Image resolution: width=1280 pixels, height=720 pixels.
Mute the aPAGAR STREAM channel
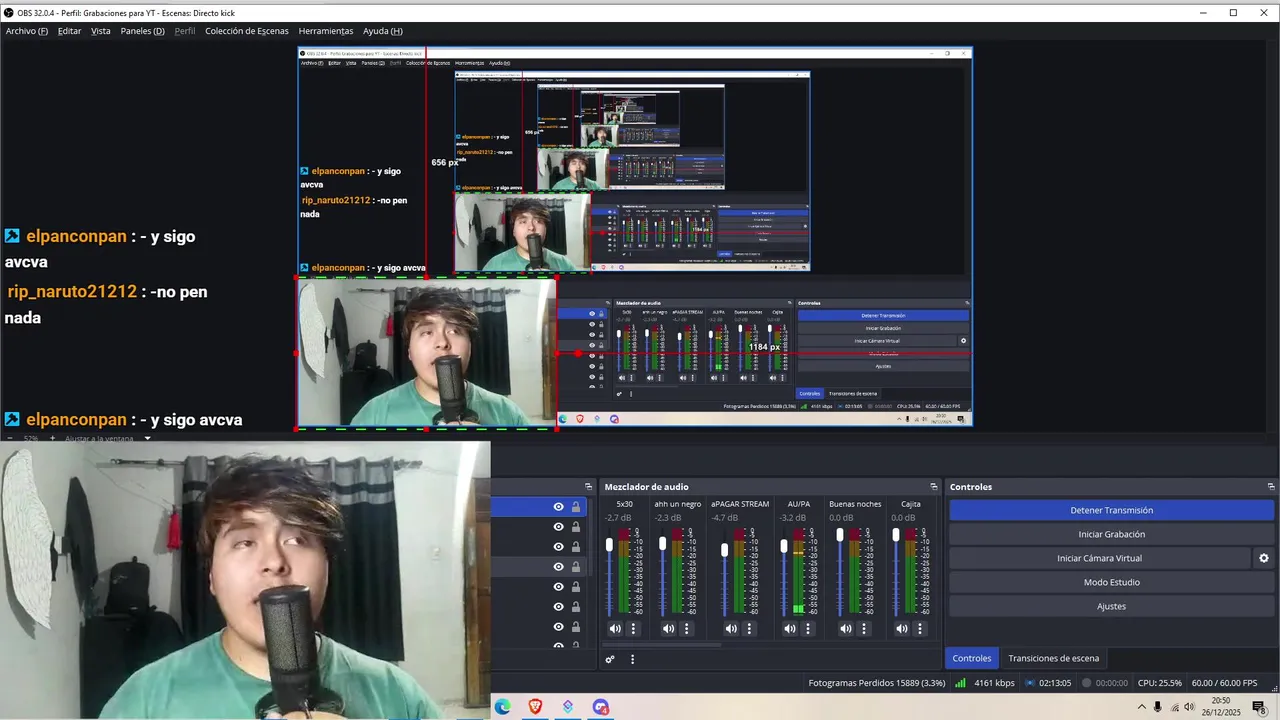click(x=731, y=629)
